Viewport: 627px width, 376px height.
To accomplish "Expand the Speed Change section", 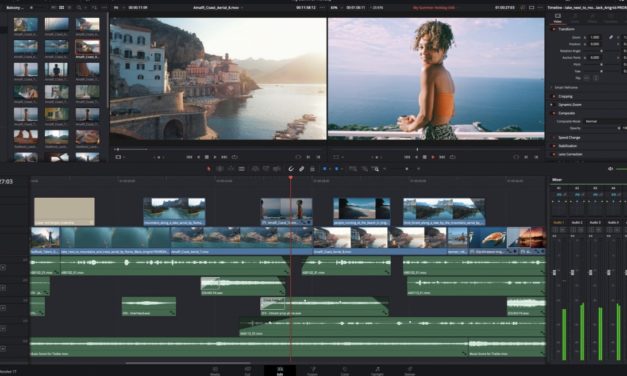I will point(569,138).
